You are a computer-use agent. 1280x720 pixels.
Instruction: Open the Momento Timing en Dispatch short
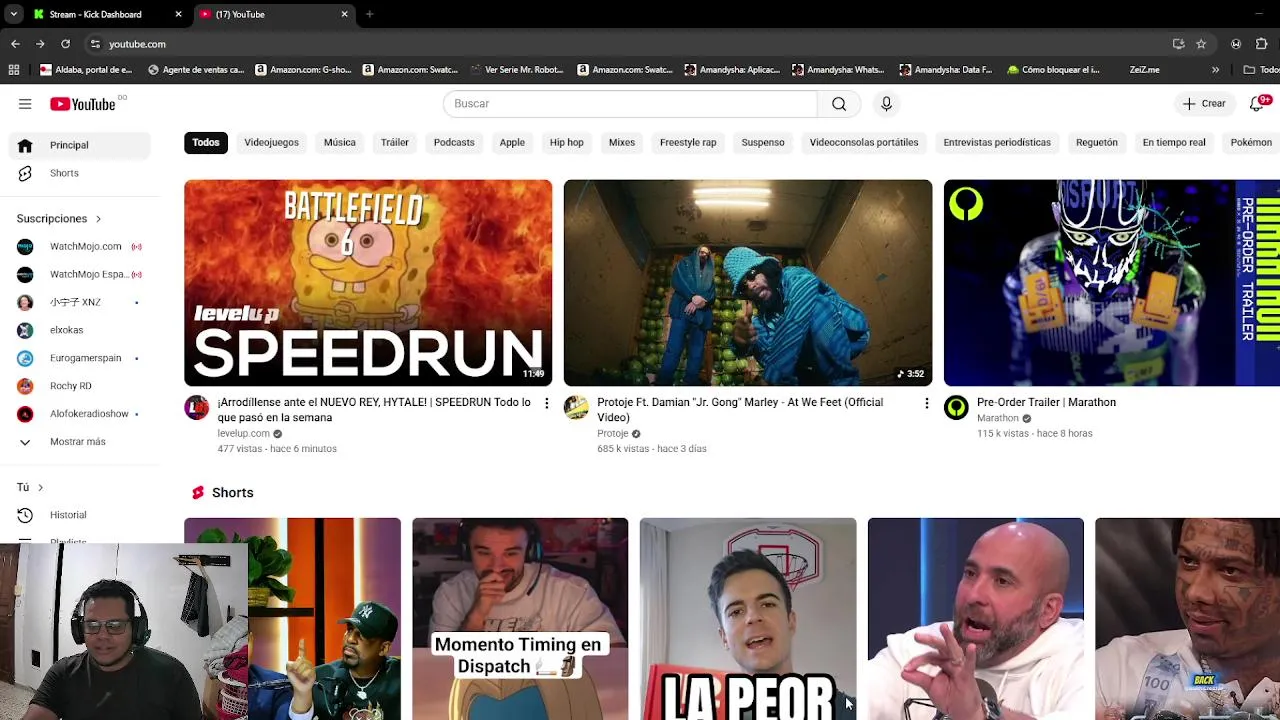click(x=520, y=619)
